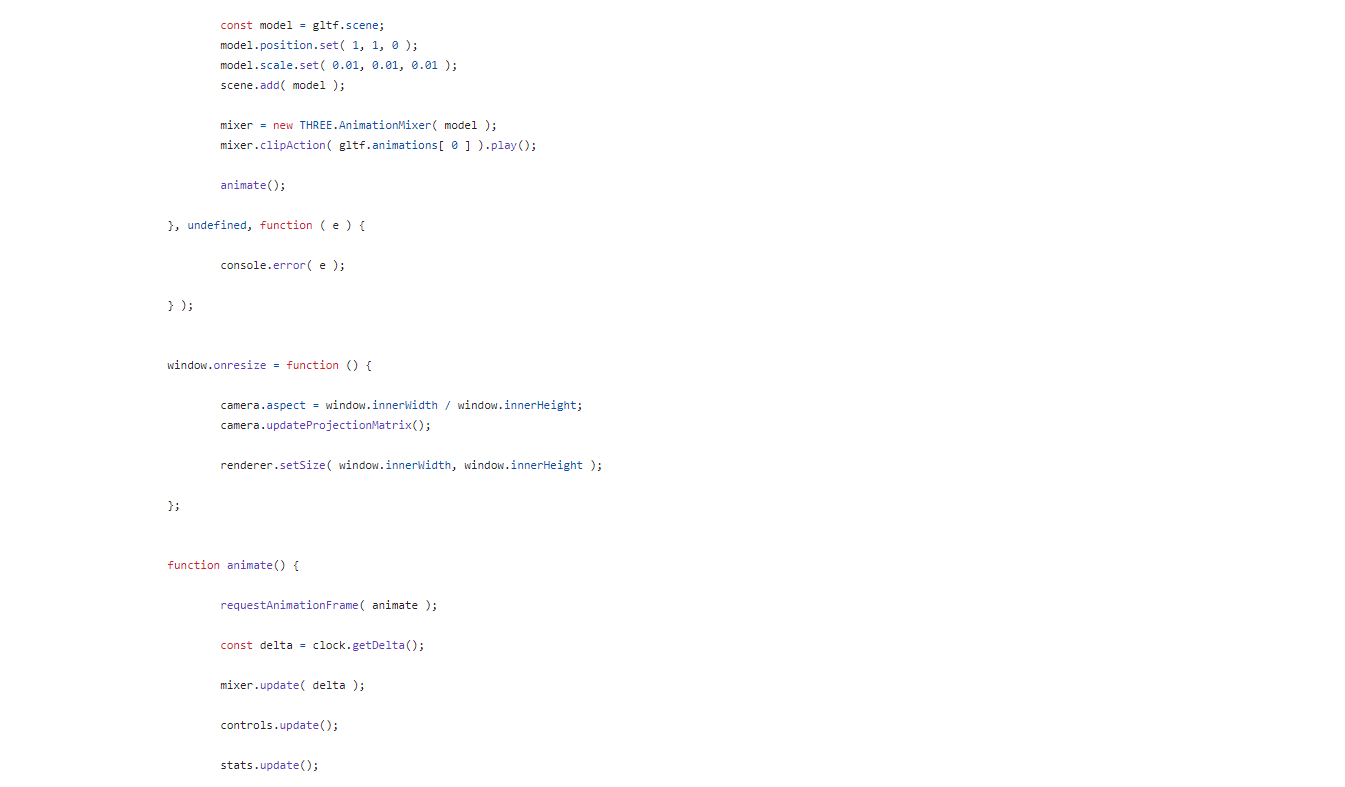Click the 'requestAnimationFrame( animate );' line

coord(329,605)
